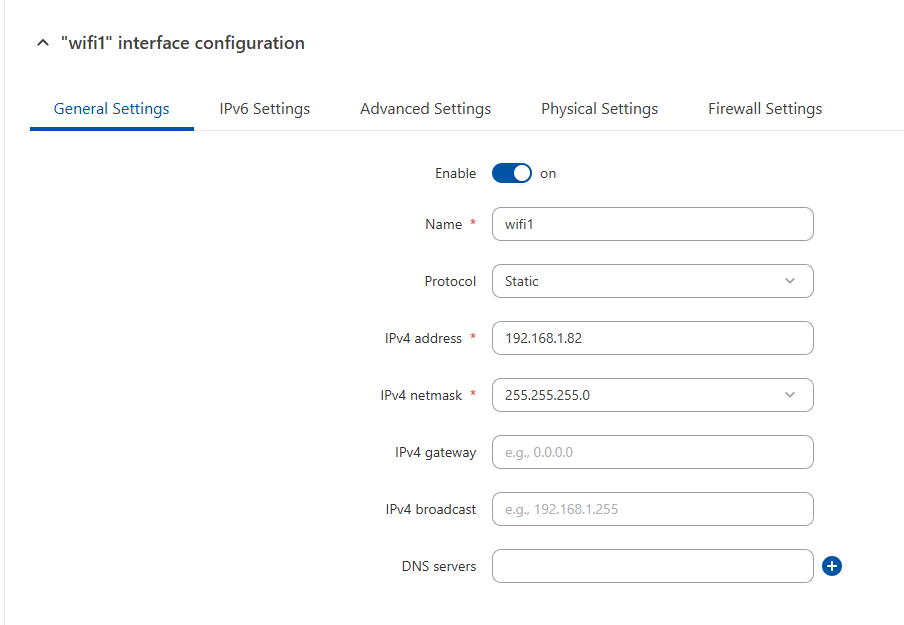Switch to the IPv6 Settings tab
The width and height of the screenshot is (904, 625).
264,108
